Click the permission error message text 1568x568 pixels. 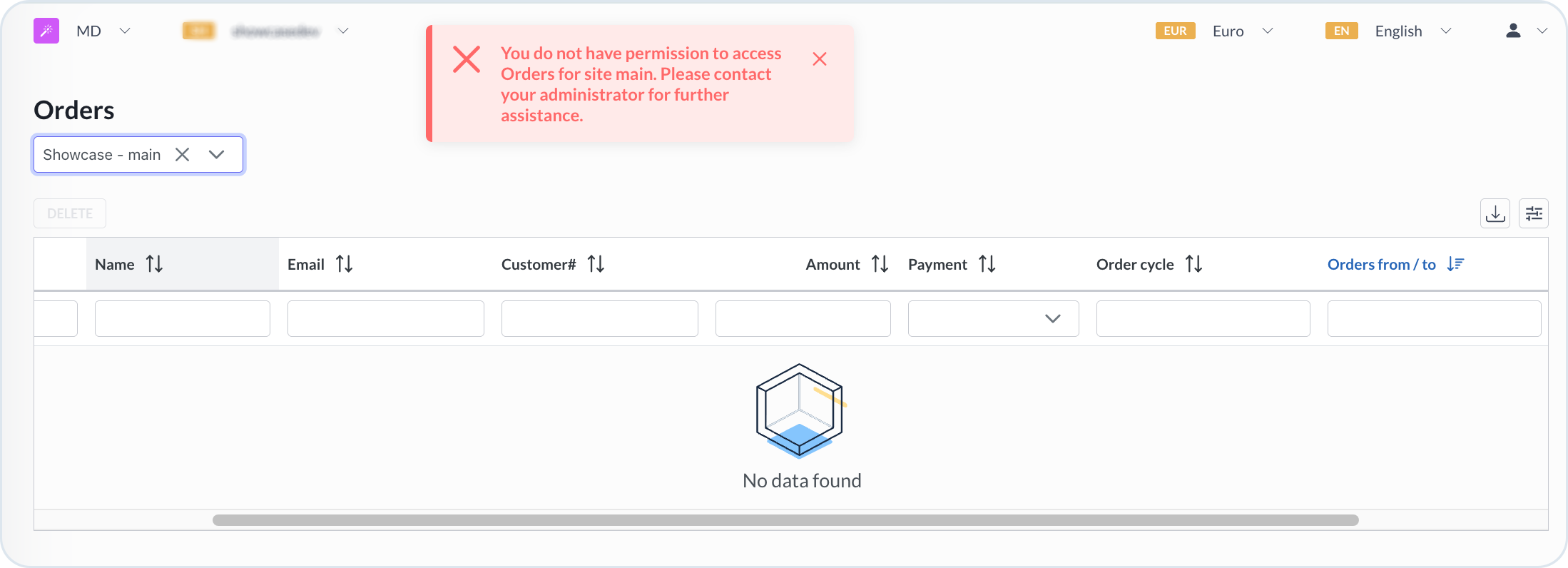(641, 84)
